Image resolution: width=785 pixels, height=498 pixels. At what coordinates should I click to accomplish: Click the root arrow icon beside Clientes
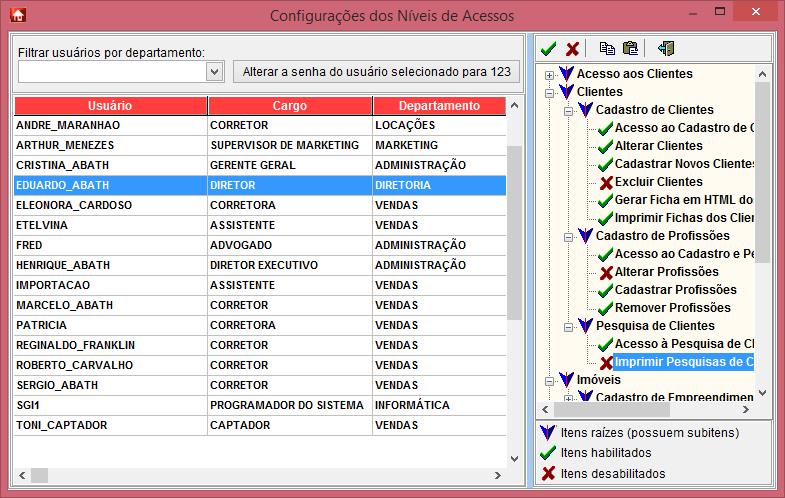tap(567, 92)
